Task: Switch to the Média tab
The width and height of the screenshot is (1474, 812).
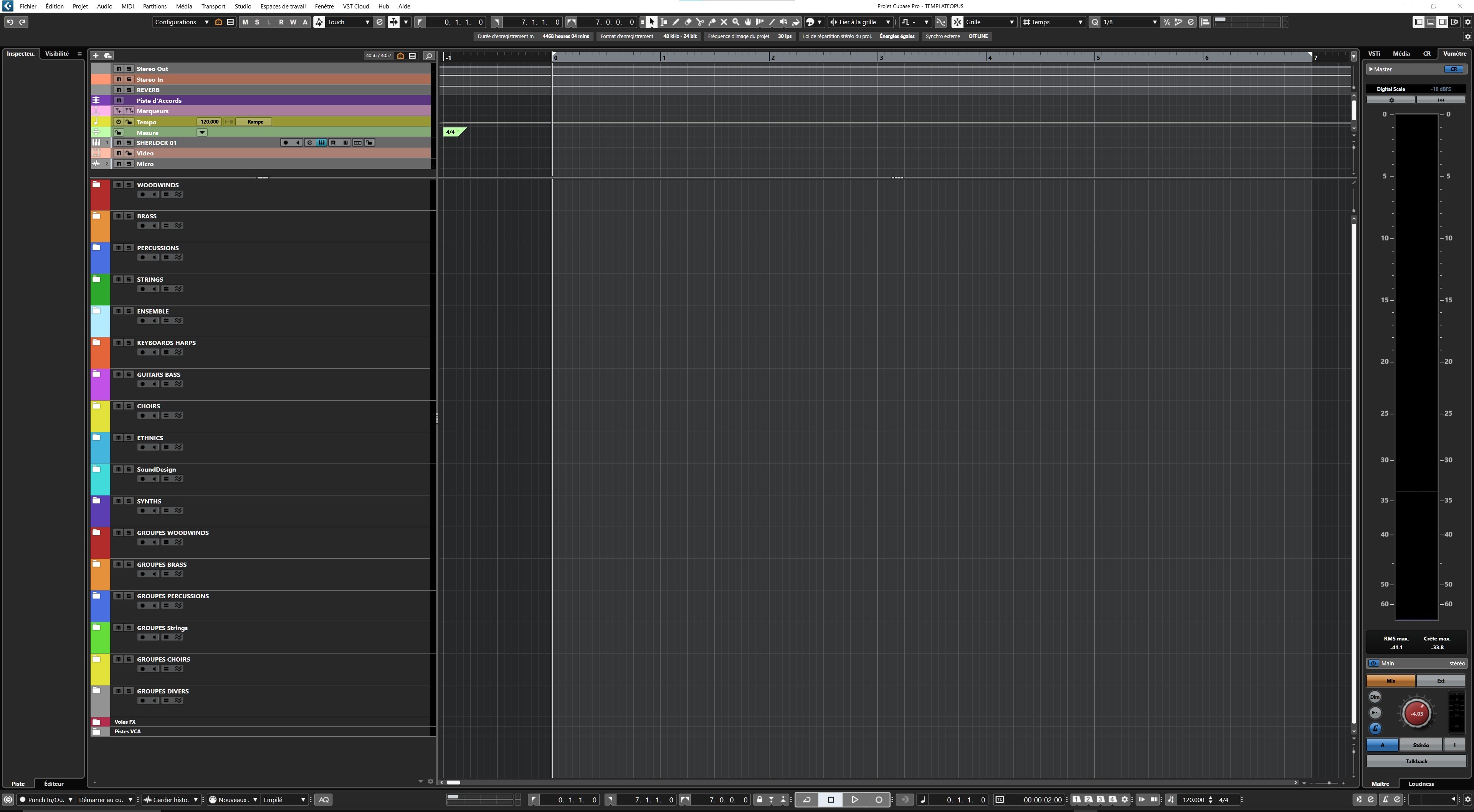Action: coord(1401,53)
